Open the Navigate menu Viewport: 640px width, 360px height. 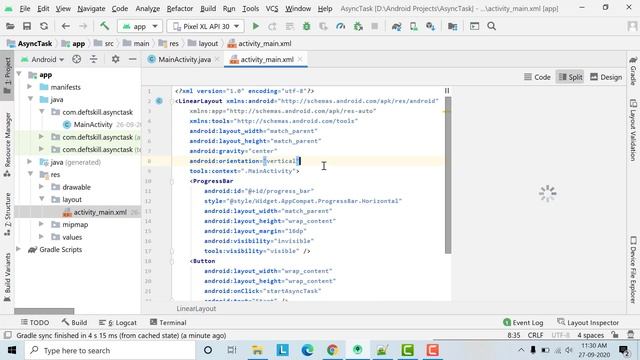91,9
